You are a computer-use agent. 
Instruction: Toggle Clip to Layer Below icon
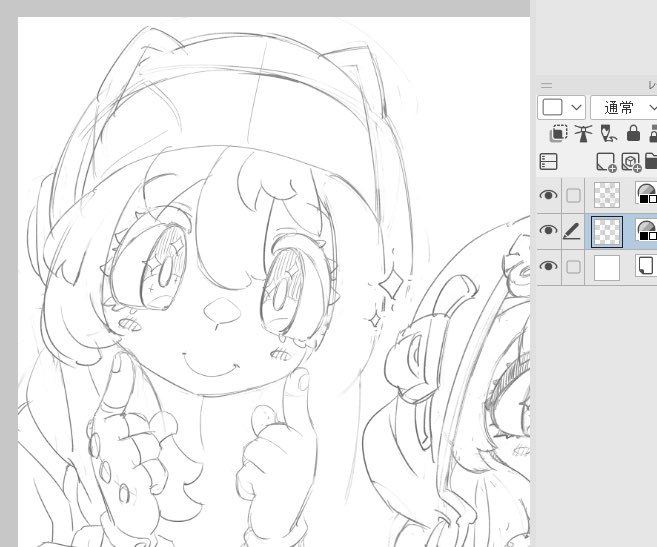point(559,134)
